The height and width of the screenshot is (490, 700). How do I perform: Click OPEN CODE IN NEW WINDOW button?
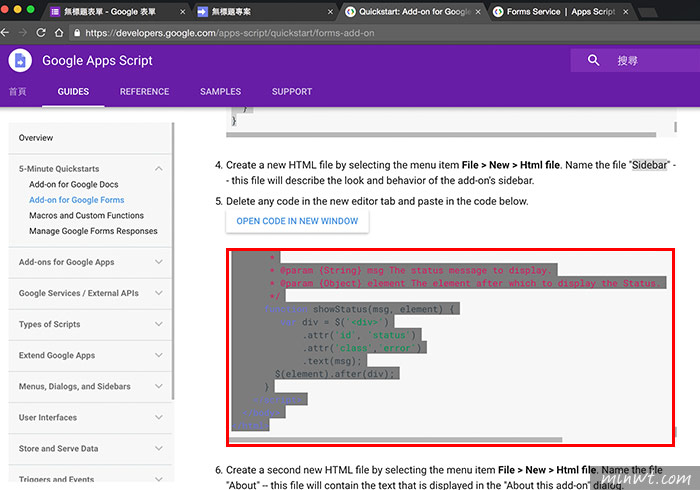pyautogui.click(x=297, y=221)
